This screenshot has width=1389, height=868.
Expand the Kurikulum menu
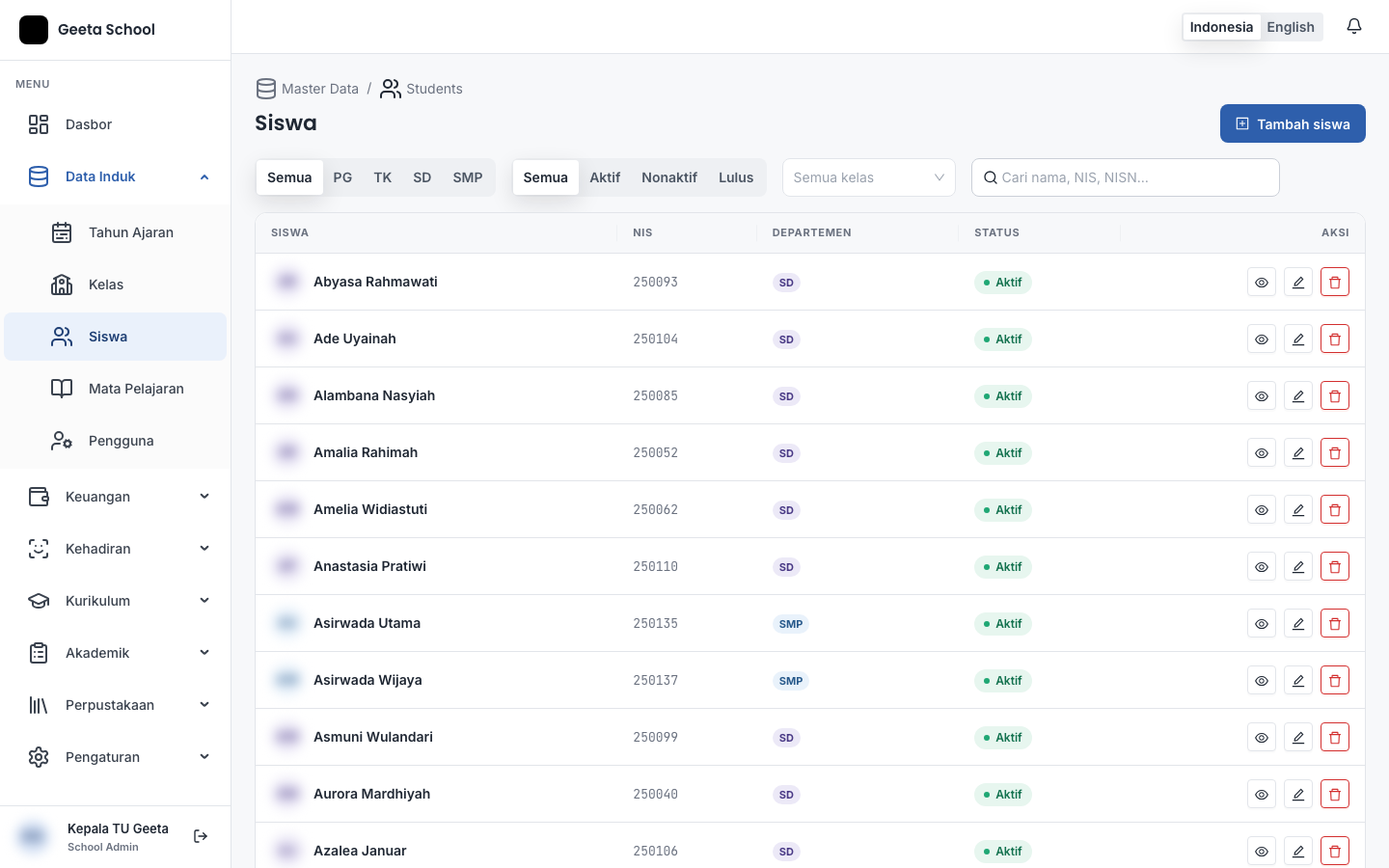coord(116,601)
